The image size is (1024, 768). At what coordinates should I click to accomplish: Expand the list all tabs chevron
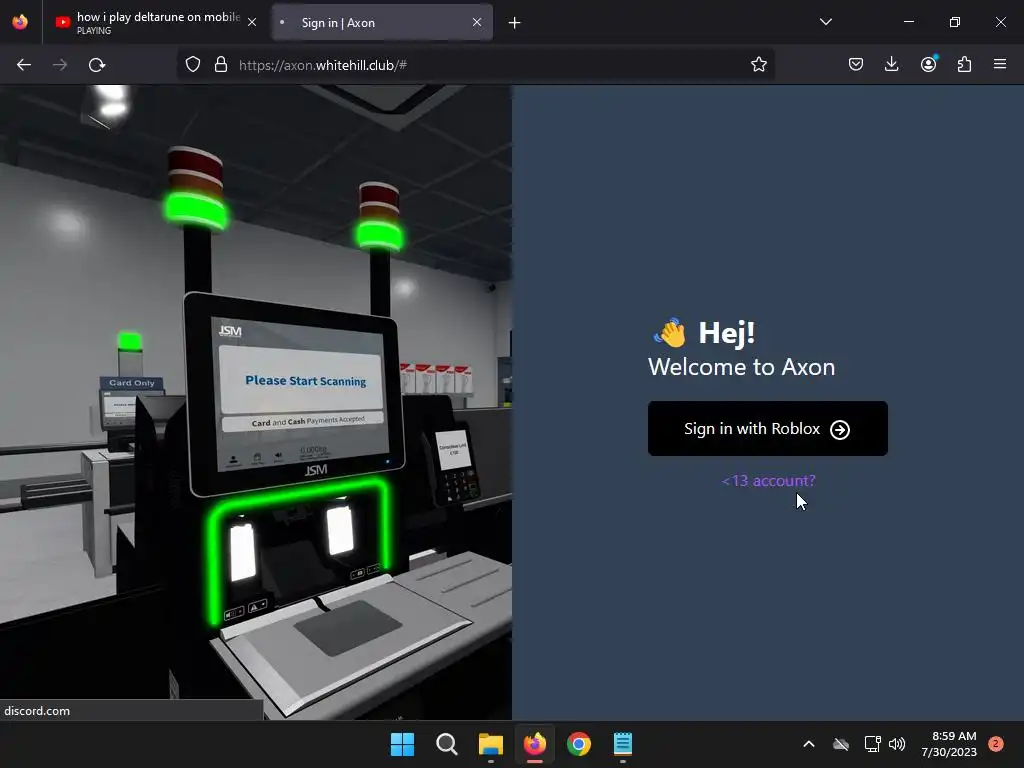pos(825,22)
